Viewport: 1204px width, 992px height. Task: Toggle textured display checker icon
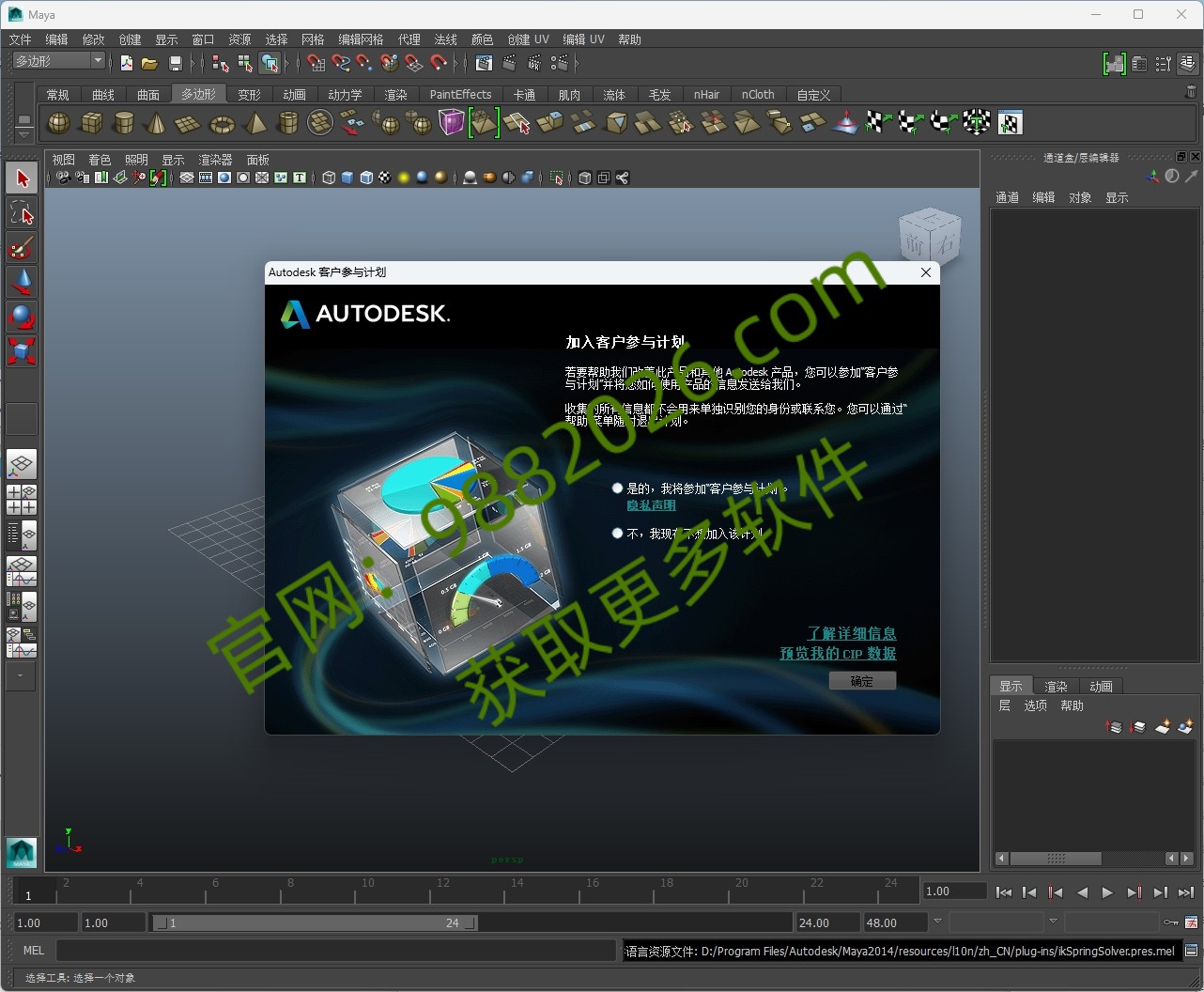tap(385, 178)
